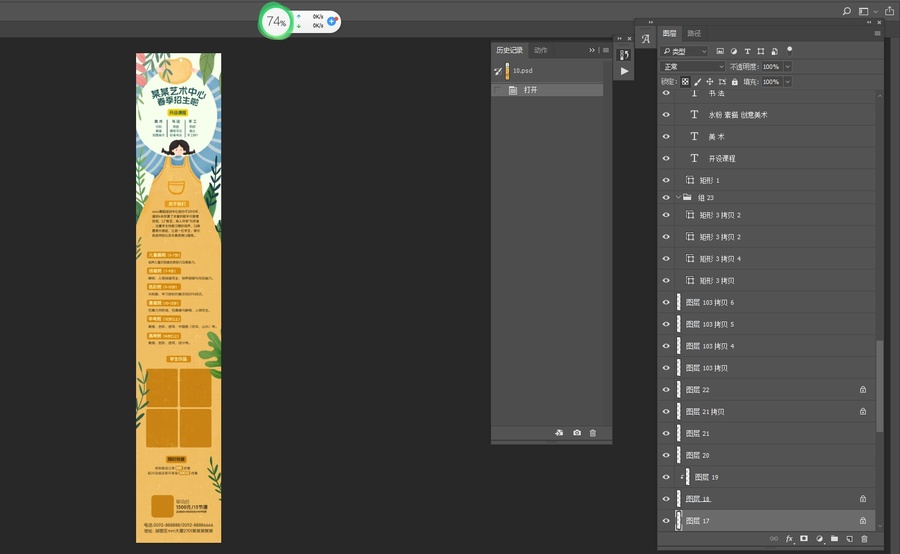
Task: Filter layers by smart object icon
Action: [774, 51]
